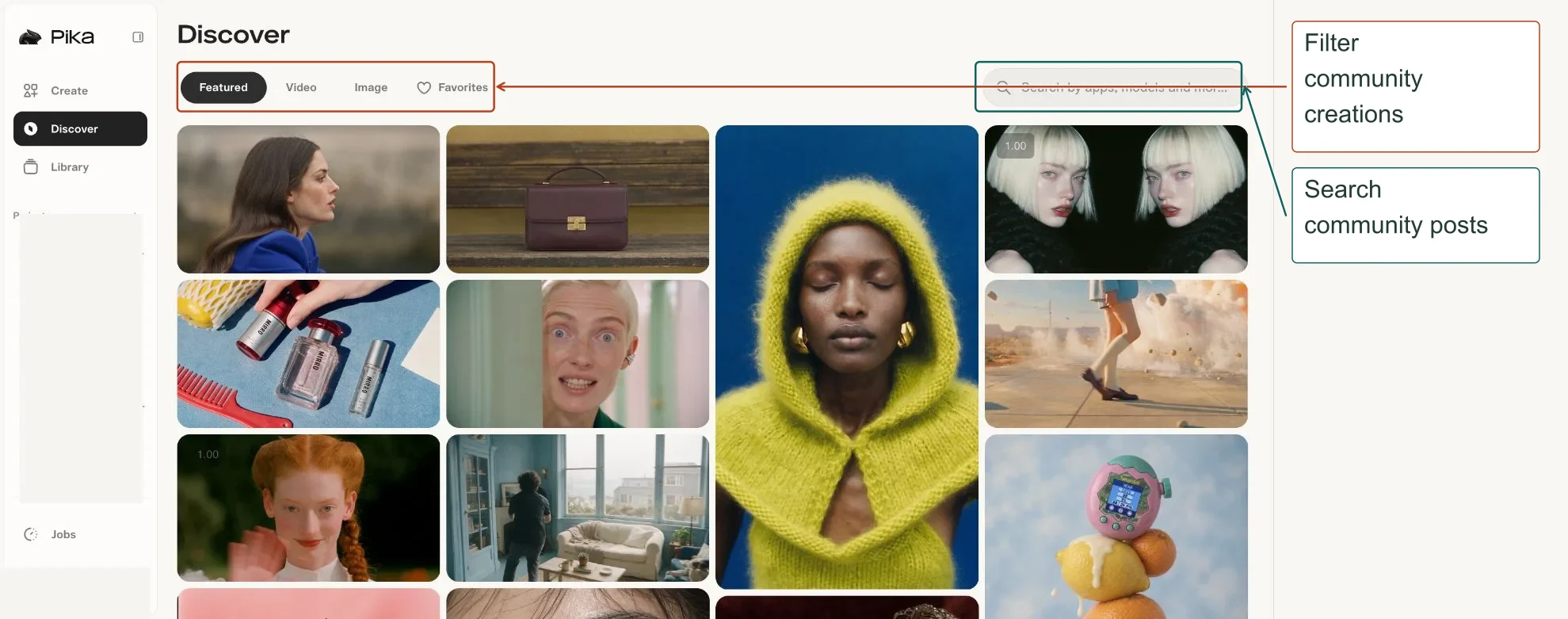Open the man in the blue living room thumbnail
The height and width of the screenshot is (619, 1568).
[578, 508]
